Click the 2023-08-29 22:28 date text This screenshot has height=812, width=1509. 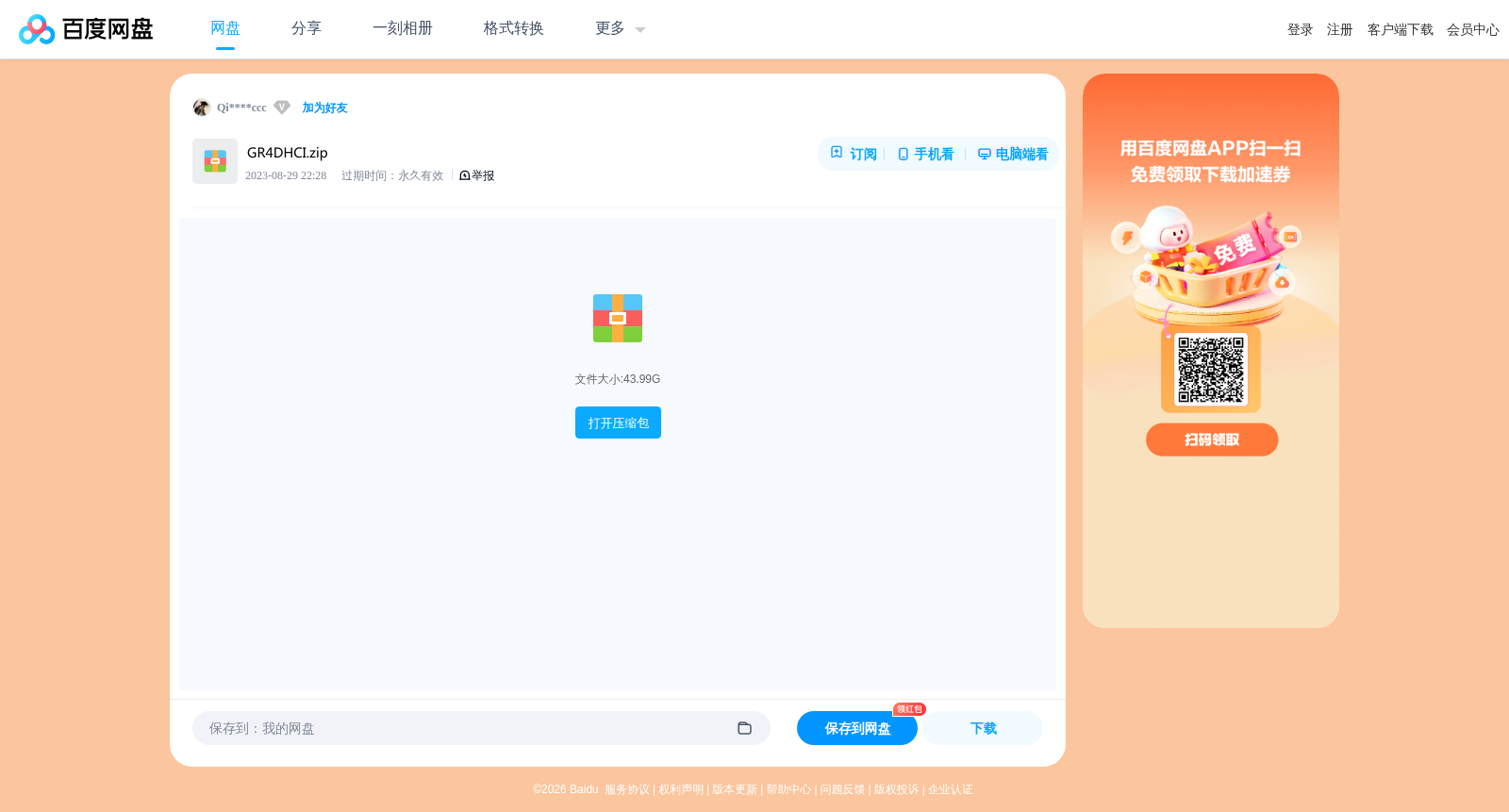tap(286, 175)
